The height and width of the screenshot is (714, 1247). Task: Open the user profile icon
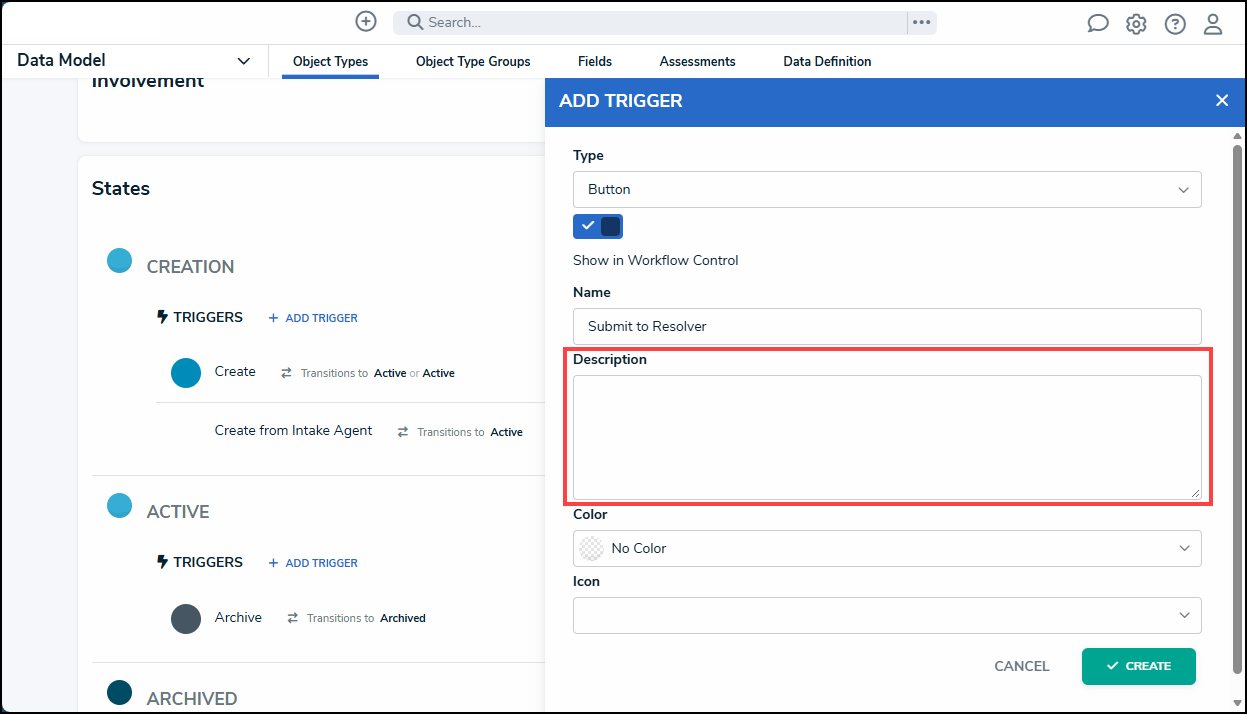pyautogui.click(x=1213, y=24)
